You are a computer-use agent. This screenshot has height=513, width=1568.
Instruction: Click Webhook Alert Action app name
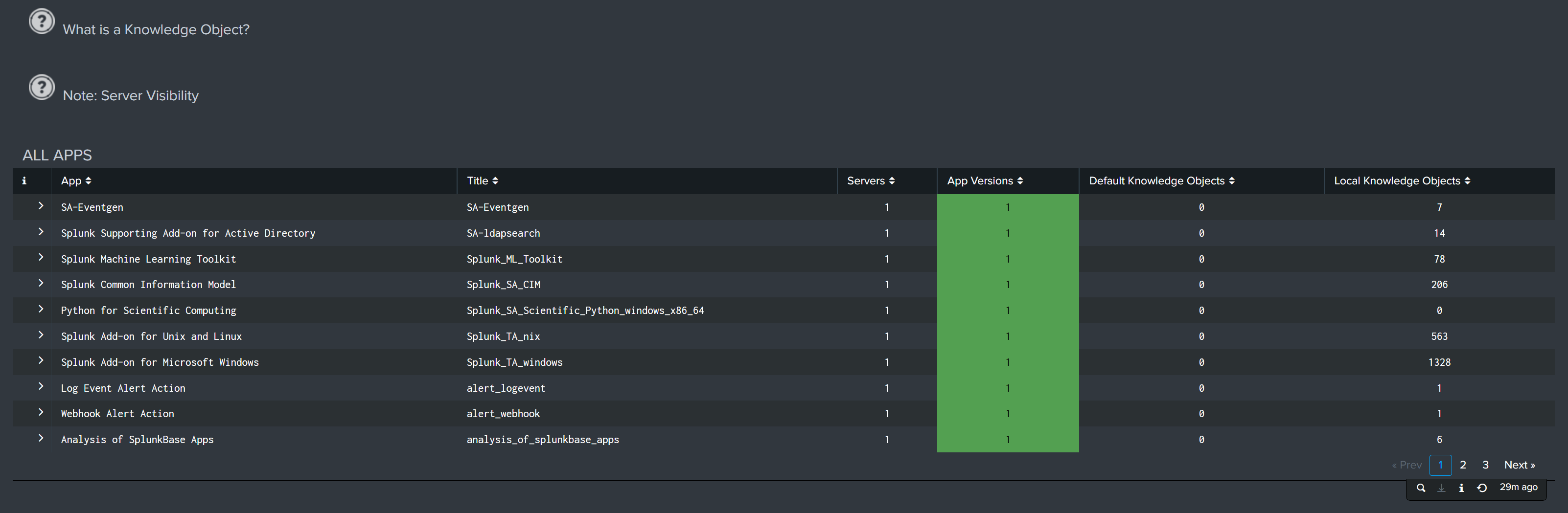click(117, 413)
